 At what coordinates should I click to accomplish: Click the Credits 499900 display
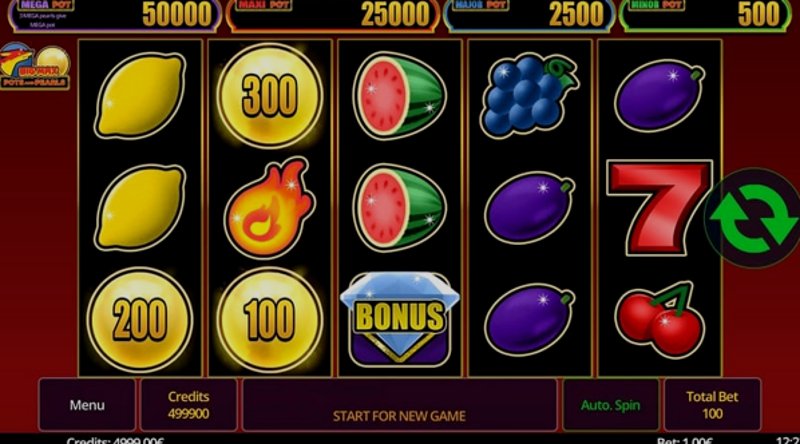[189, 405]
